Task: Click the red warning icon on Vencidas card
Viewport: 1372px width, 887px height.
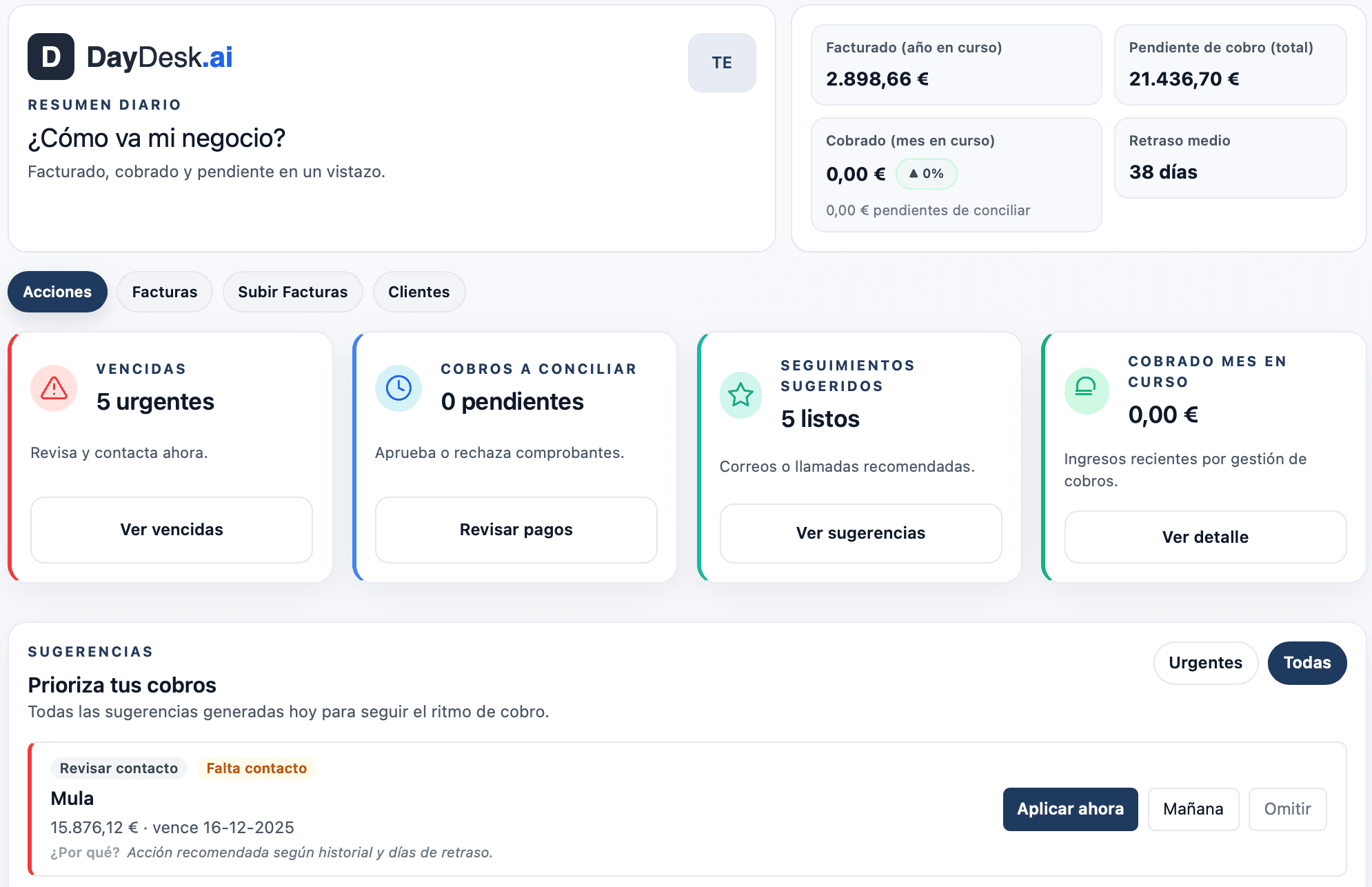Action: click(53, 388)
